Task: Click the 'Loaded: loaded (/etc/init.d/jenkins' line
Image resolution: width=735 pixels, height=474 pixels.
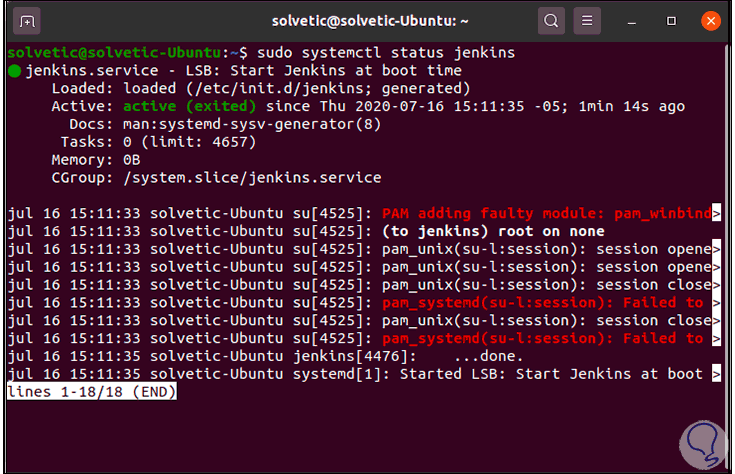Action: [x=261, y=89]
